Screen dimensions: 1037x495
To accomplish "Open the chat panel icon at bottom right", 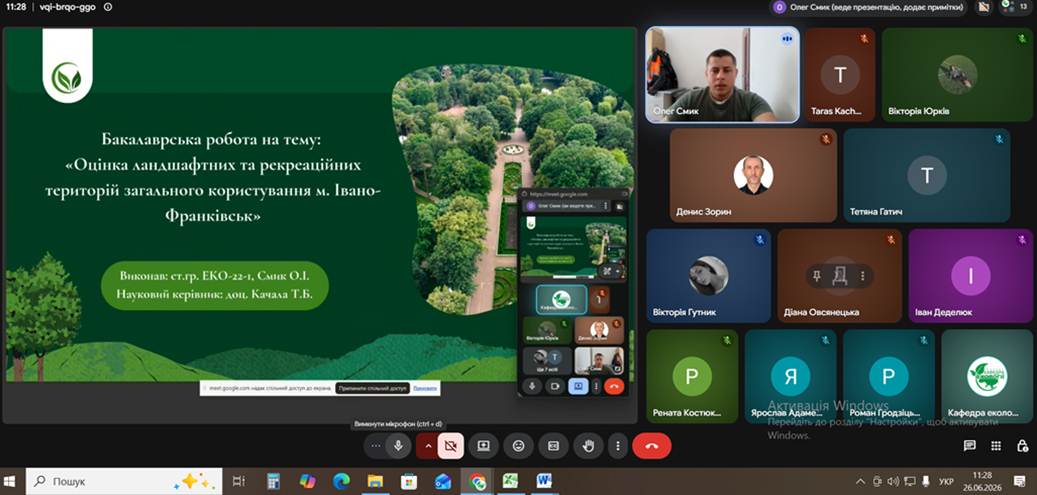I will pos(970,446).
